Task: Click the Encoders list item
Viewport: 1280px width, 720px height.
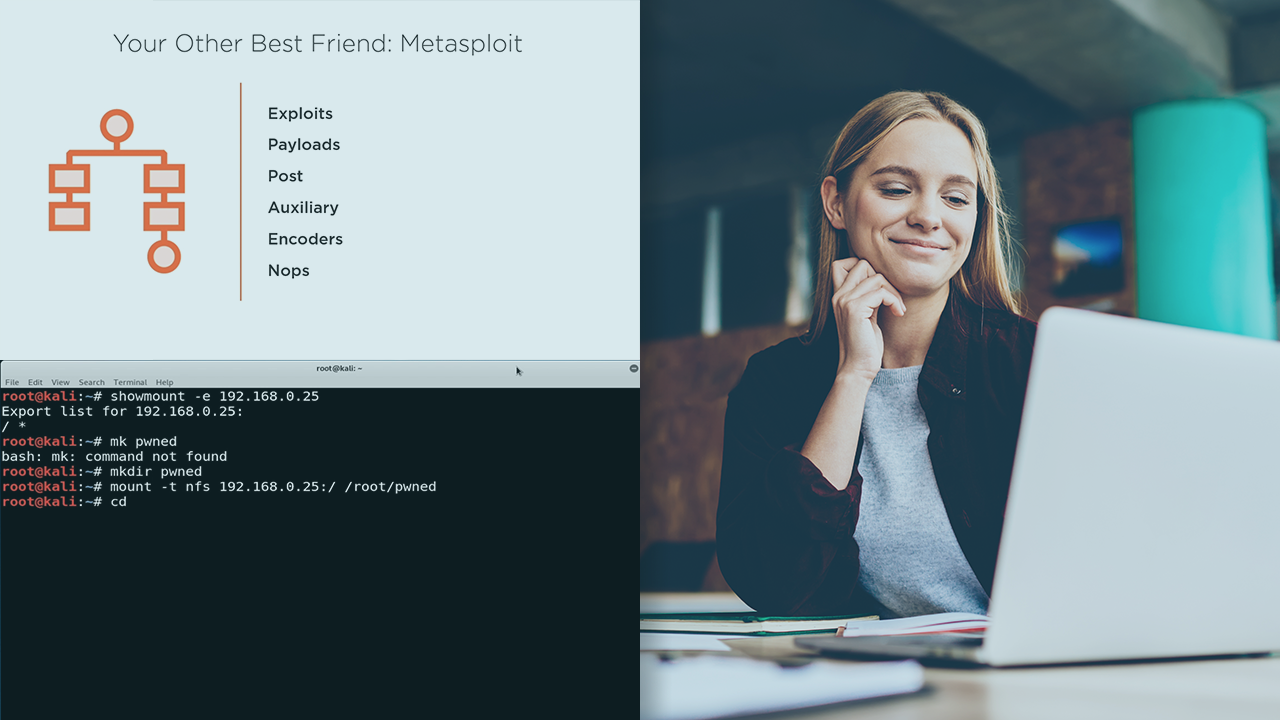Action: click(x=305, y=239)
